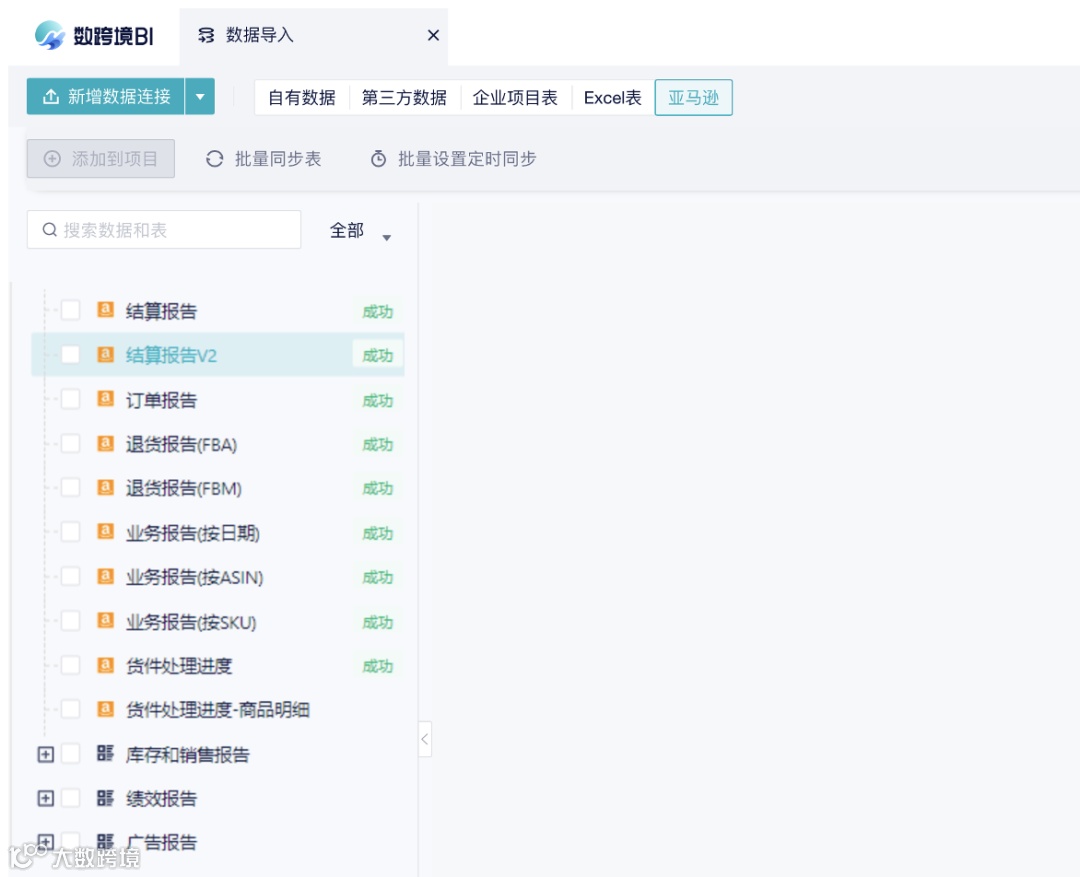The height and width of the screenshot is (877, 1080).
Task: Click the upload icon on 新增数据连接 button
Action: coord(47,97)
